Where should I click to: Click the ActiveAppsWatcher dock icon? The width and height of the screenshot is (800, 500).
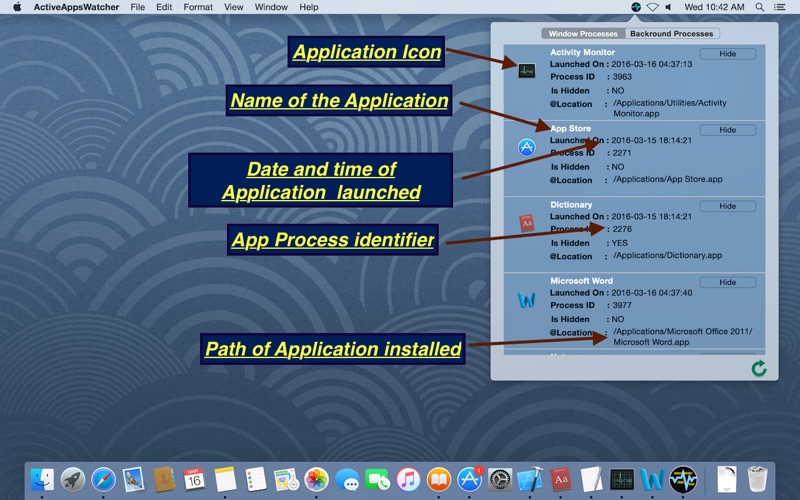pos(683,480)
